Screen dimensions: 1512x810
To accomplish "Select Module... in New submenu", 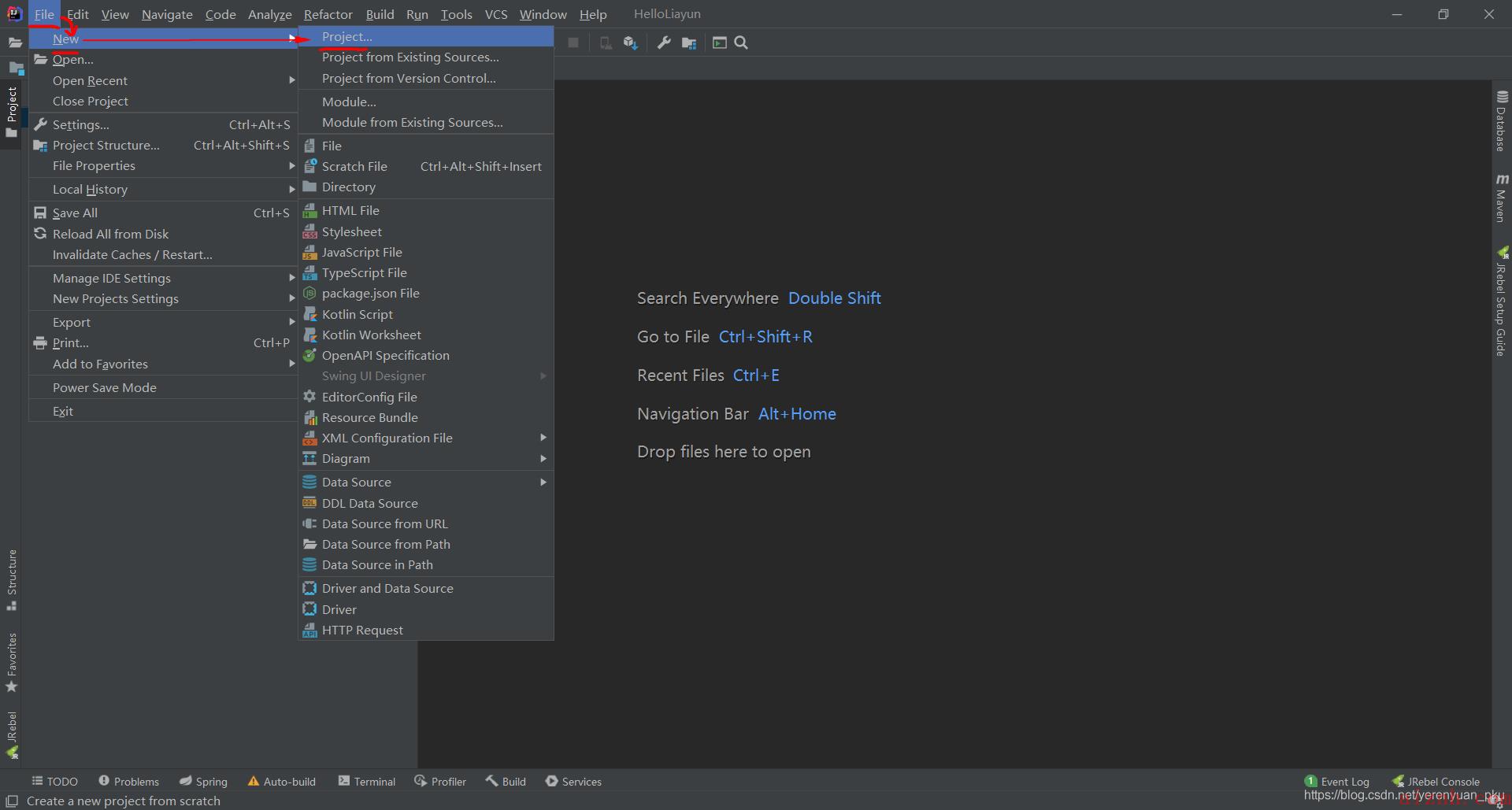I will (x=426, y=102).
